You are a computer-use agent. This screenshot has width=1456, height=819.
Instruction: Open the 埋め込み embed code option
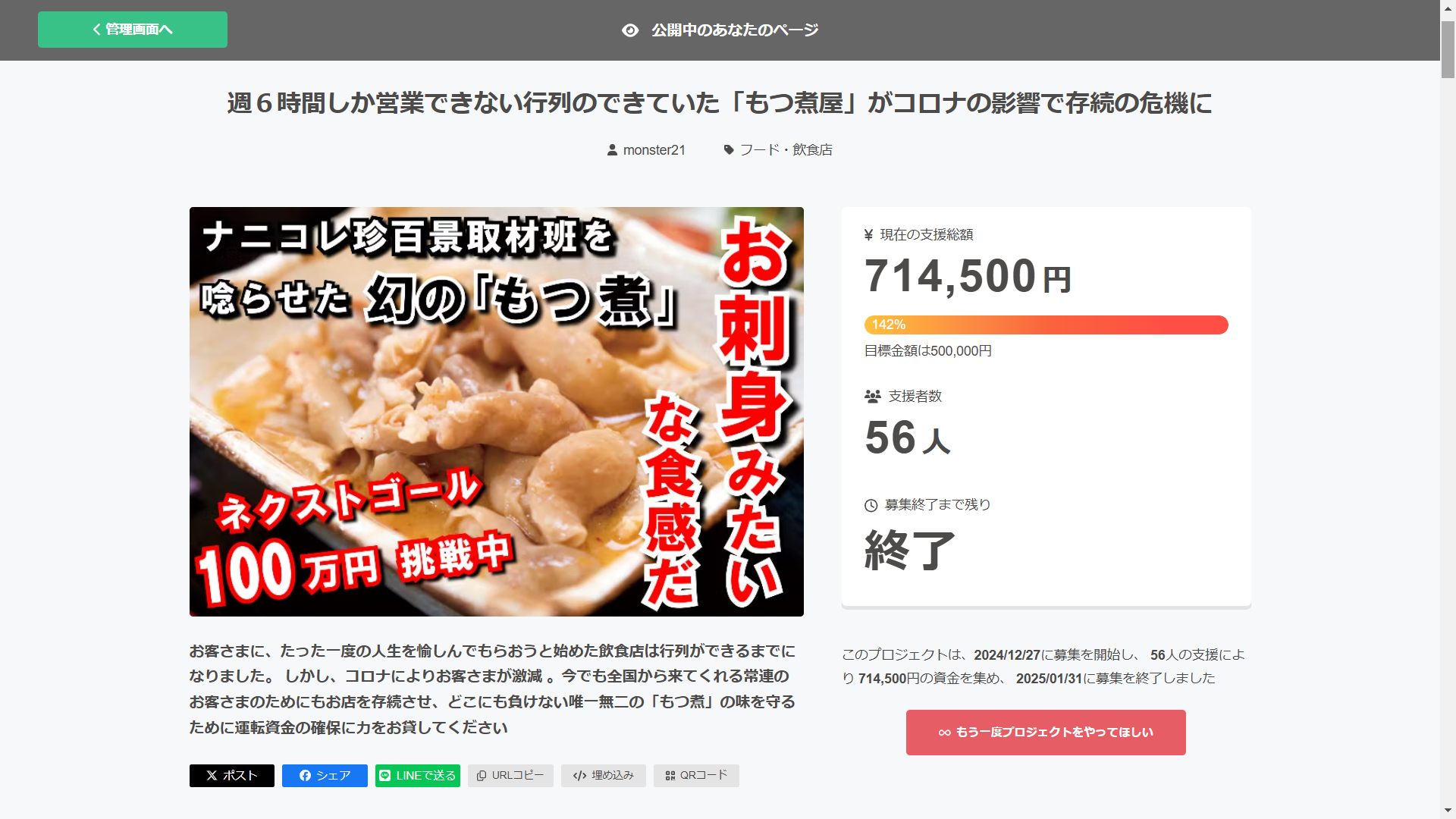(x=604, y=776)
